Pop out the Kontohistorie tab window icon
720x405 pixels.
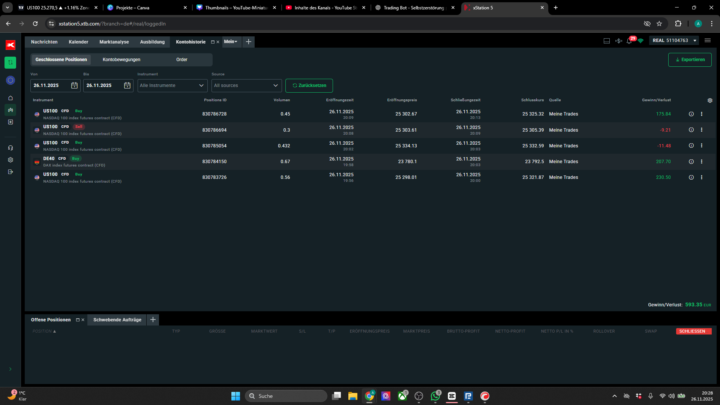212,42
